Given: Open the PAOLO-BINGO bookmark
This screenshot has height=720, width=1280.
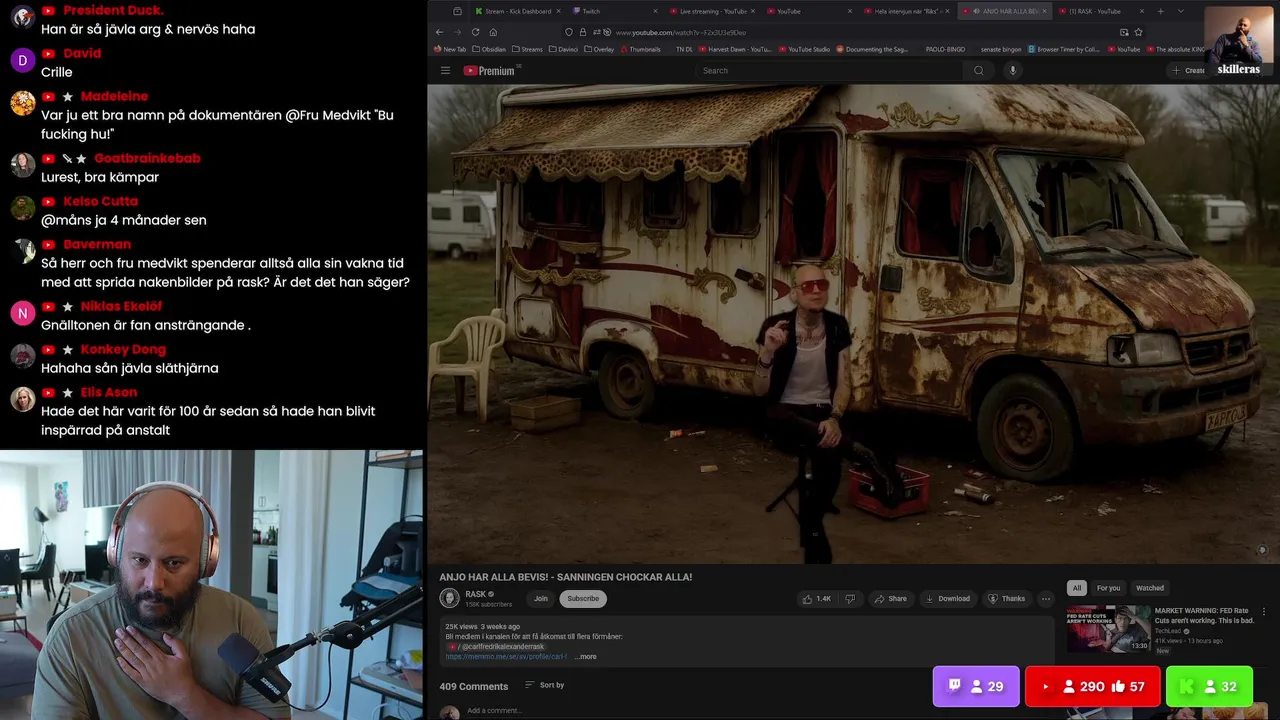Looking at the screenshot, I should (x=945, y=49).
